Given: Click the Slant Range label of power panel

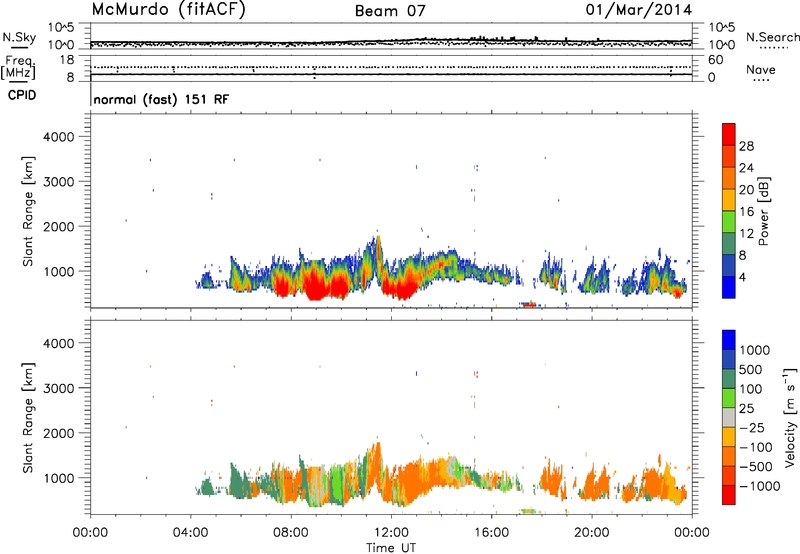Looking at the screenshot, I should tap(28, 211).
